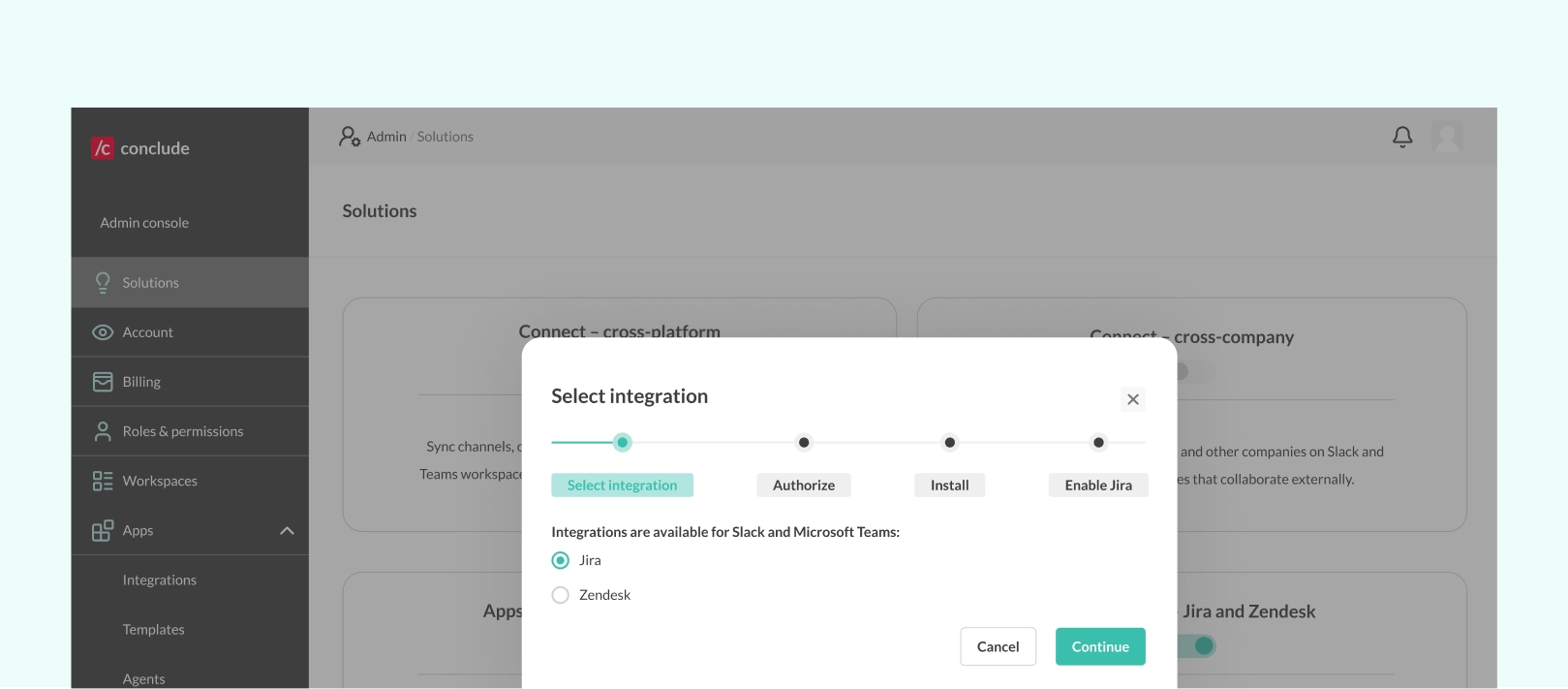
Task: Select the Zendesk radio option
Action: 561,595
